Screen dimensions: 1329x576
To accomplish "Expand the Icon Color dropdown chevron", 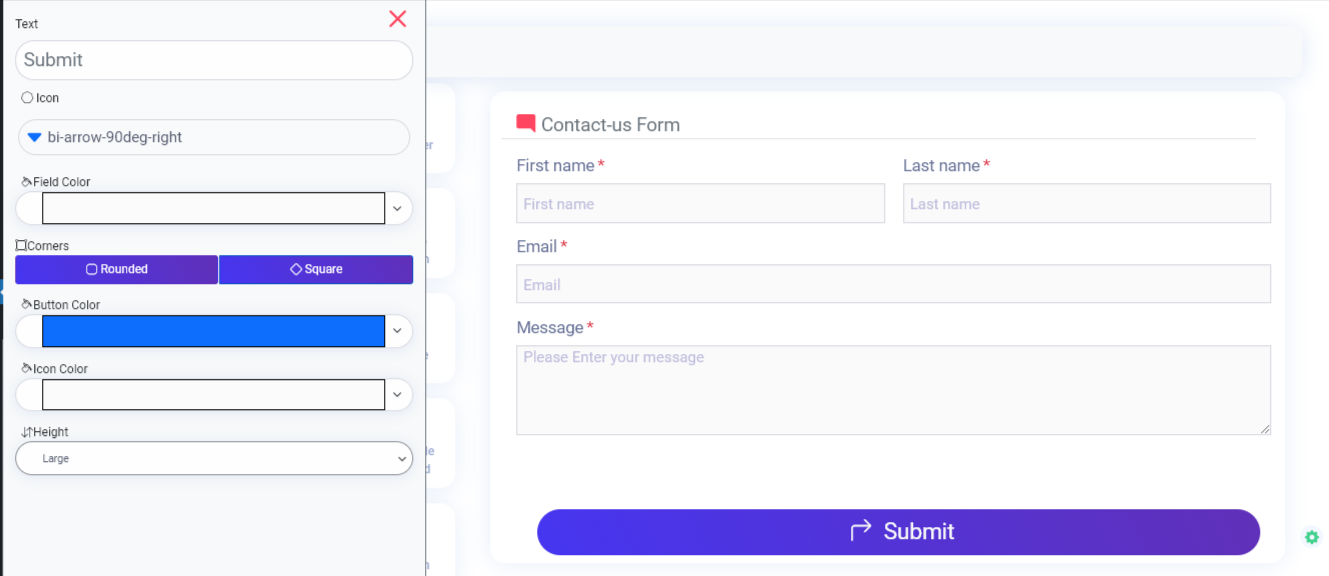I will 397,394.
